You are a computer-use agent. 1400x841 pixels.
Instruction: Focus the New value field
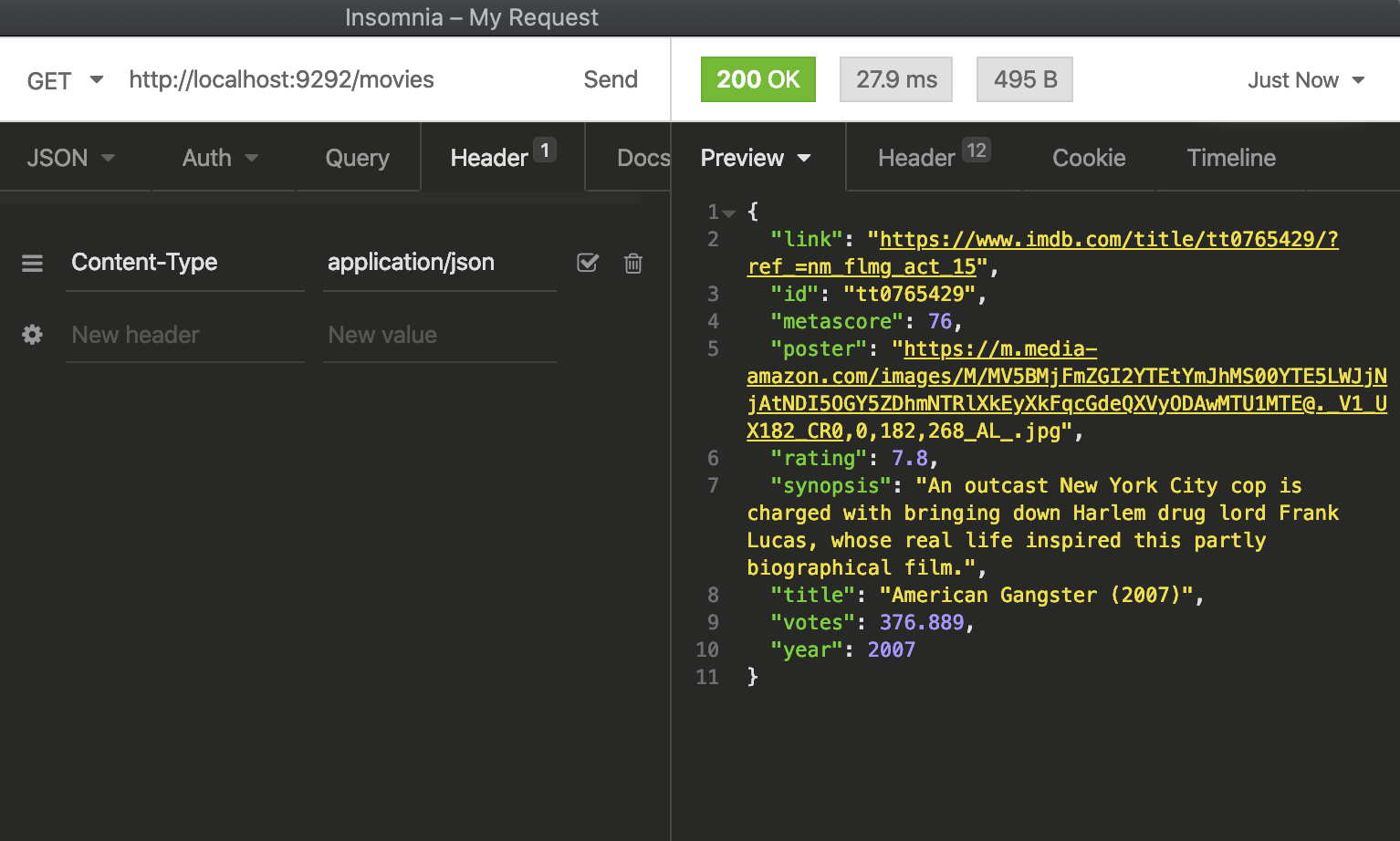(439, 335)
